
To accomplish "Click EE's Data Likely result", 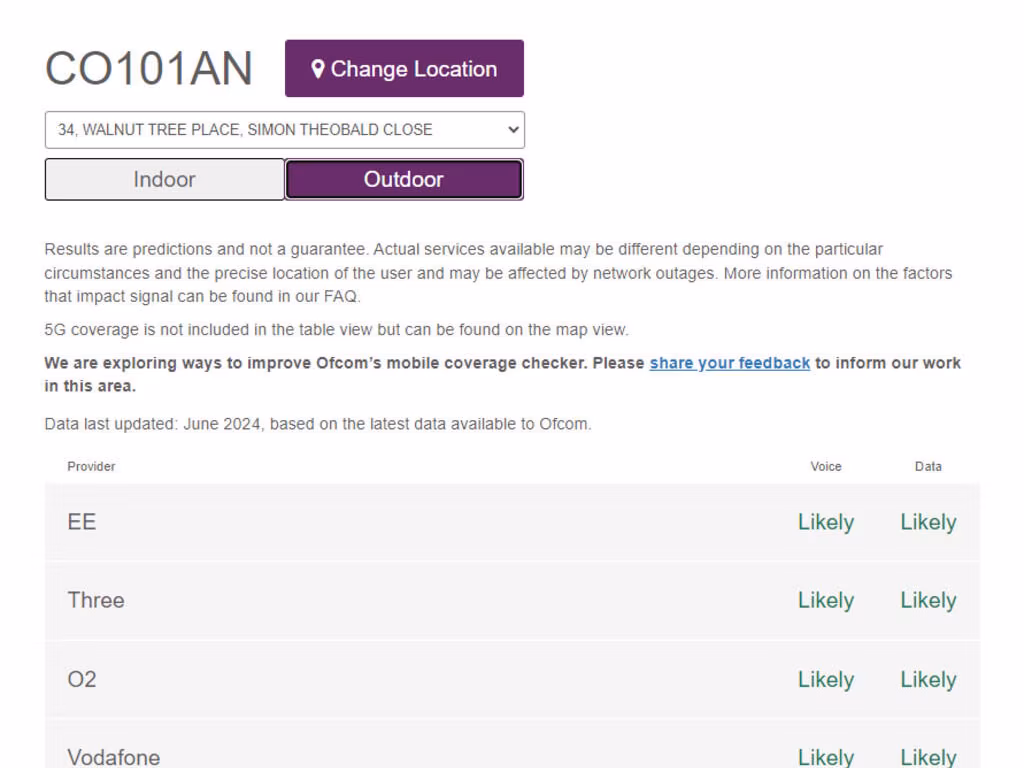I will point(928,522).
